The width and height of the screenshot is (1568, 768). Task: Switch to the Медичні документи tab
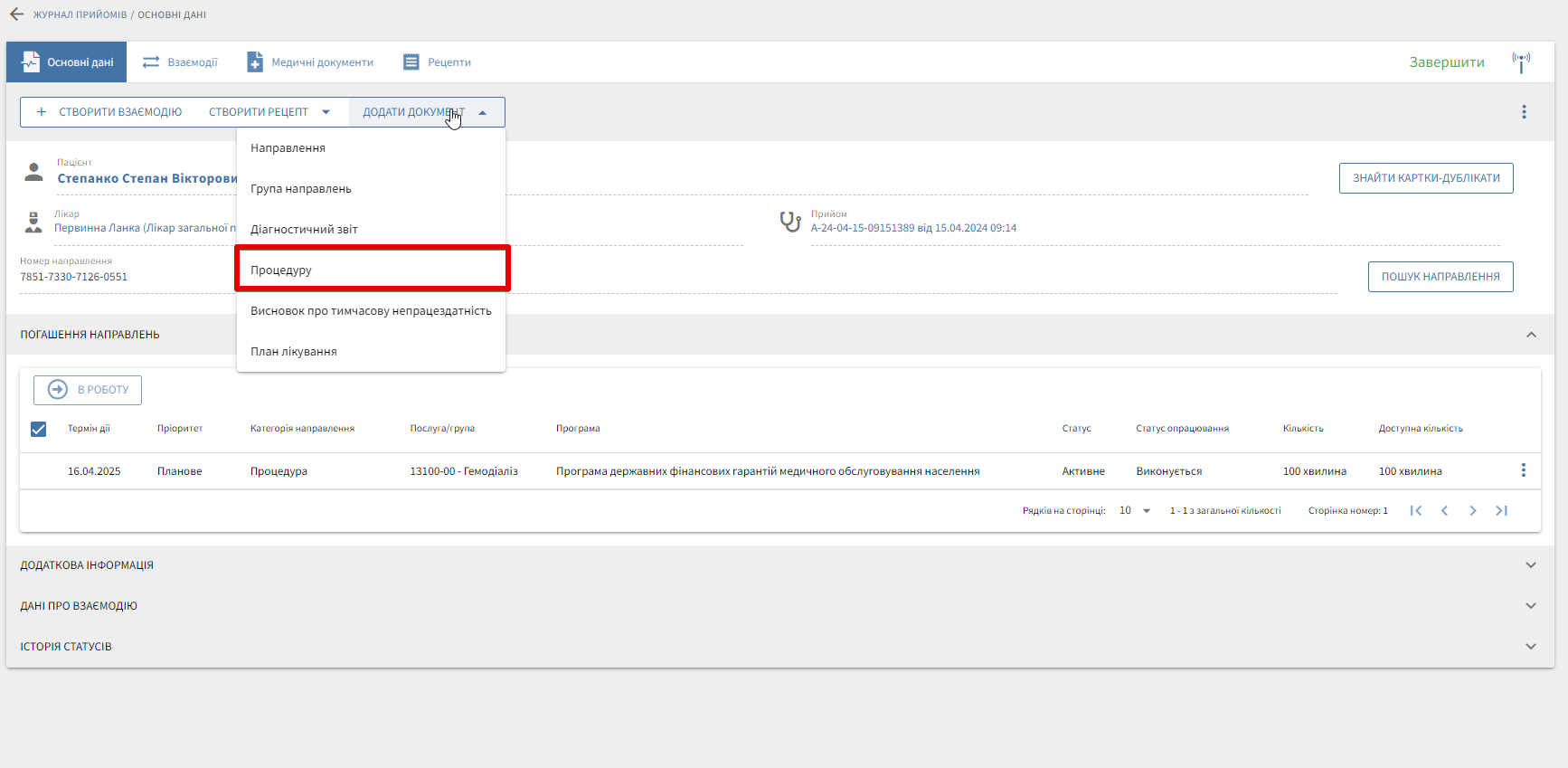[310, 62]
